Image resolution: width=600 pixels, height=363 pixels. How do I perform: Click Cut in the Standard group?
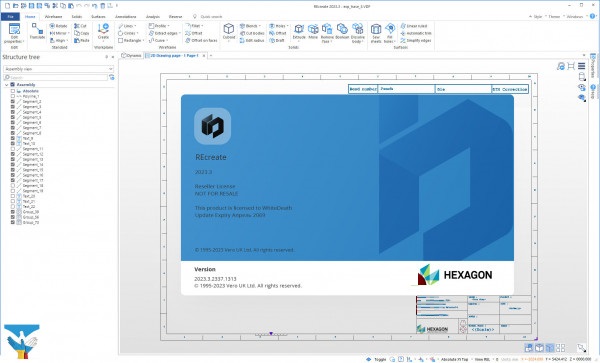(x=80, y=26)
